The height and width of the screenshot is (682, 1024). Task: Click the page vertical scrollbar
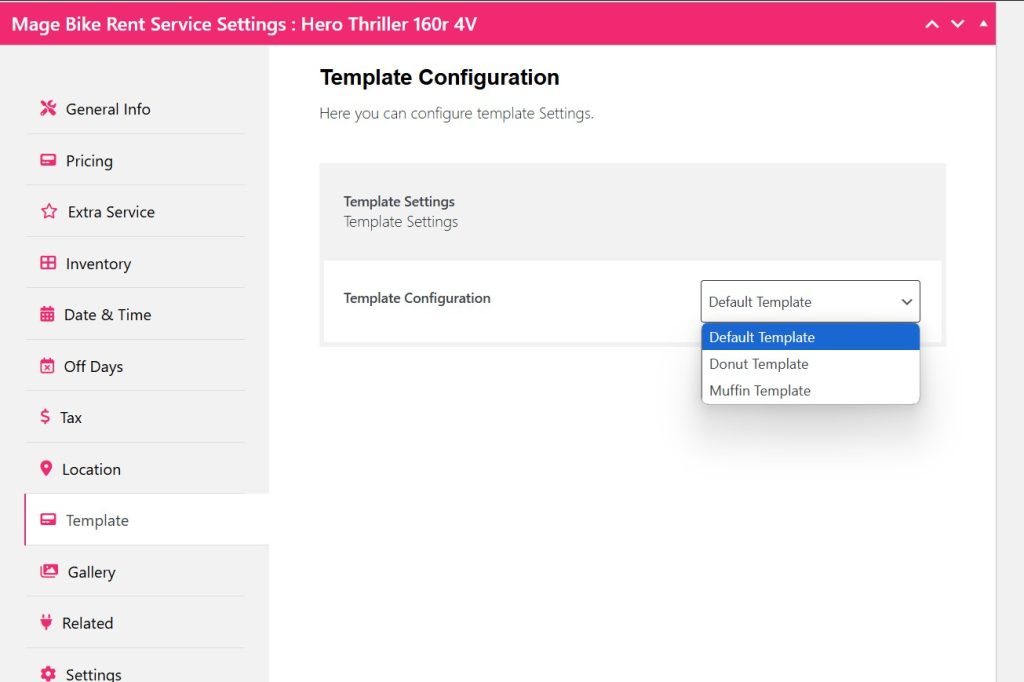click(x=1009, y=340)
